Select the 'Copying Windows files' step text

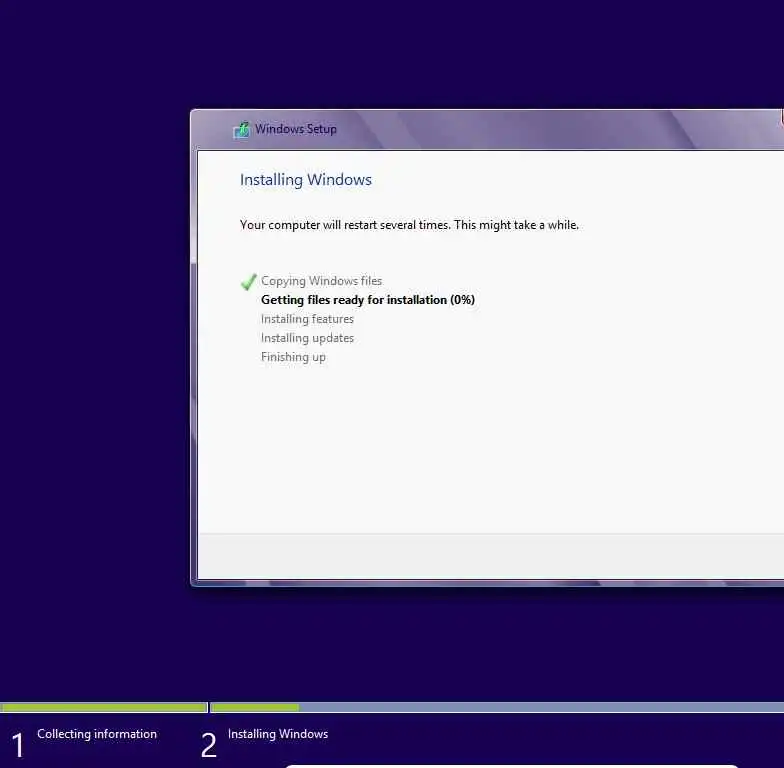pos(322,281)
